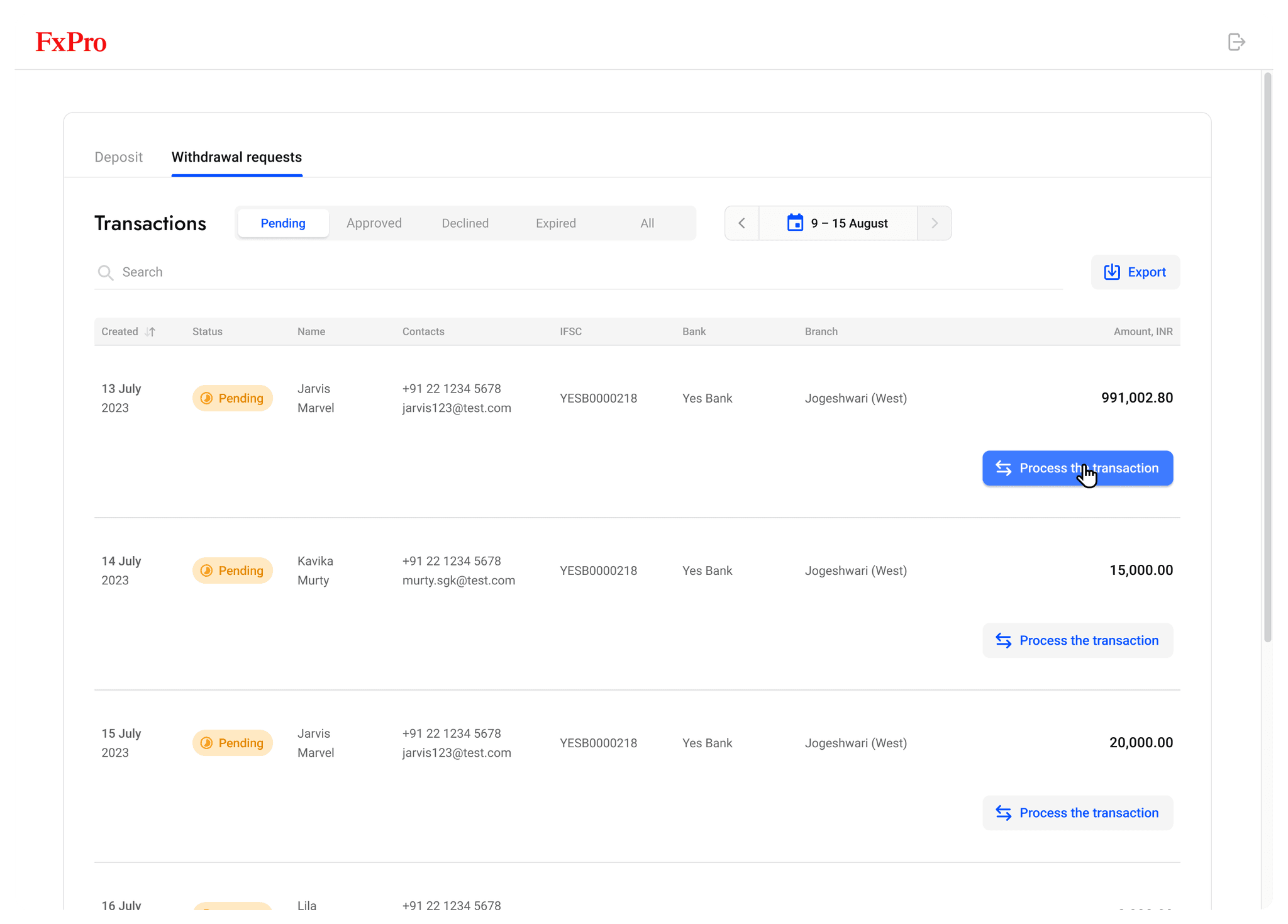
Task: Click the Contacts column header
Action: coord(423,331)
